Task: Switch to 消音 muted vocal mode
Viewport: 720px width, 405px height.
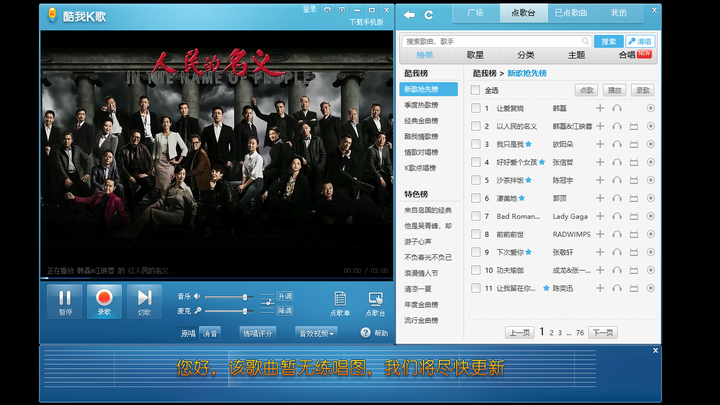Action: 210,333
